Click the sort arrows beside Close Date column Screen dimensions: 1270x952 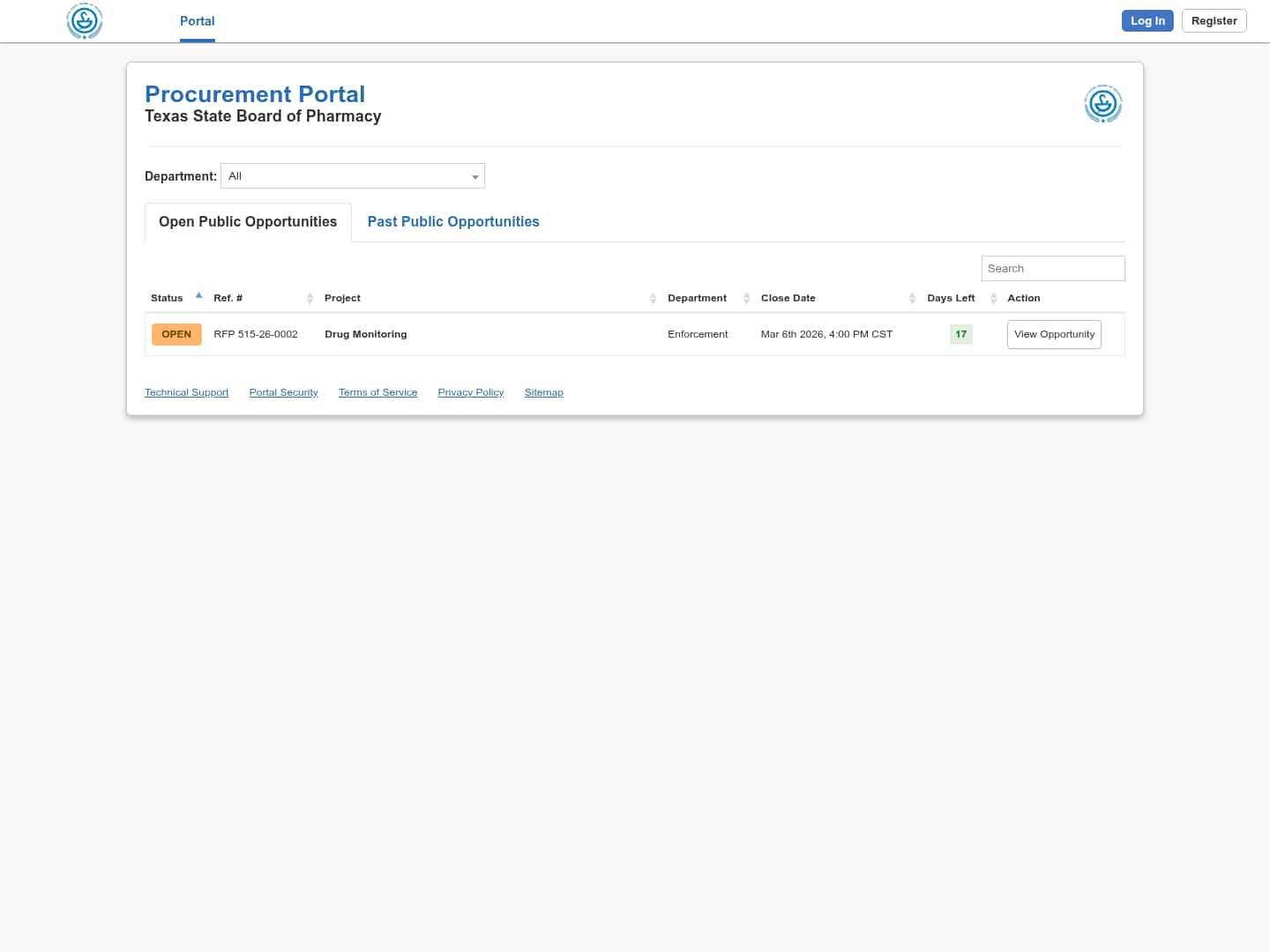pos(912,298)
